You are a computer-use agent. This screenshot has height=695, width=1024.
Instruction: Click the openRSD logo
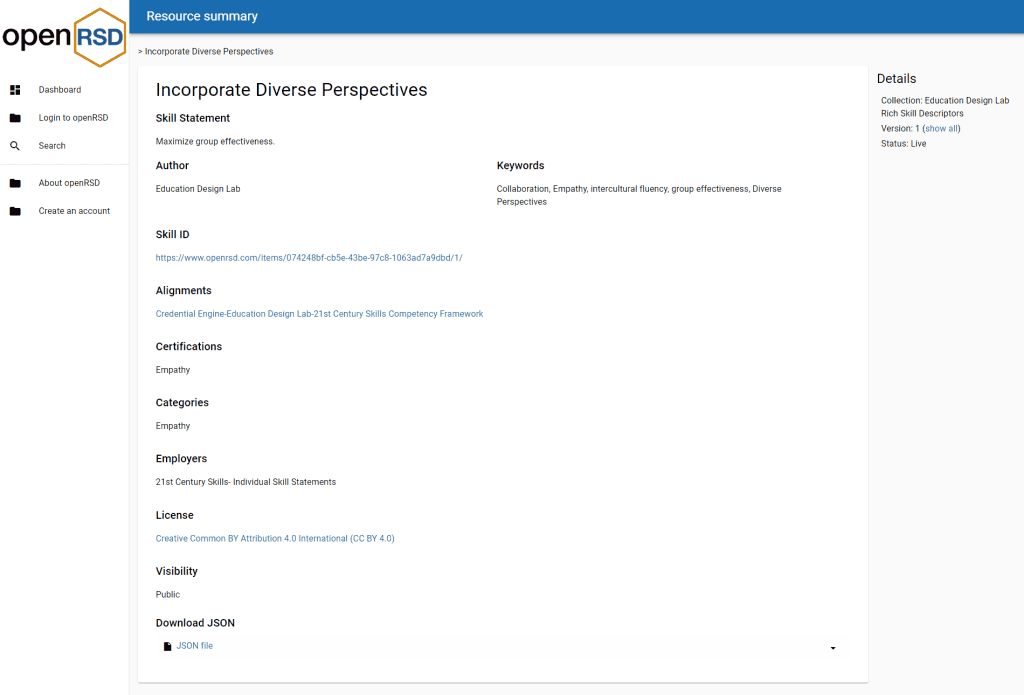click(x=64, y=37)
